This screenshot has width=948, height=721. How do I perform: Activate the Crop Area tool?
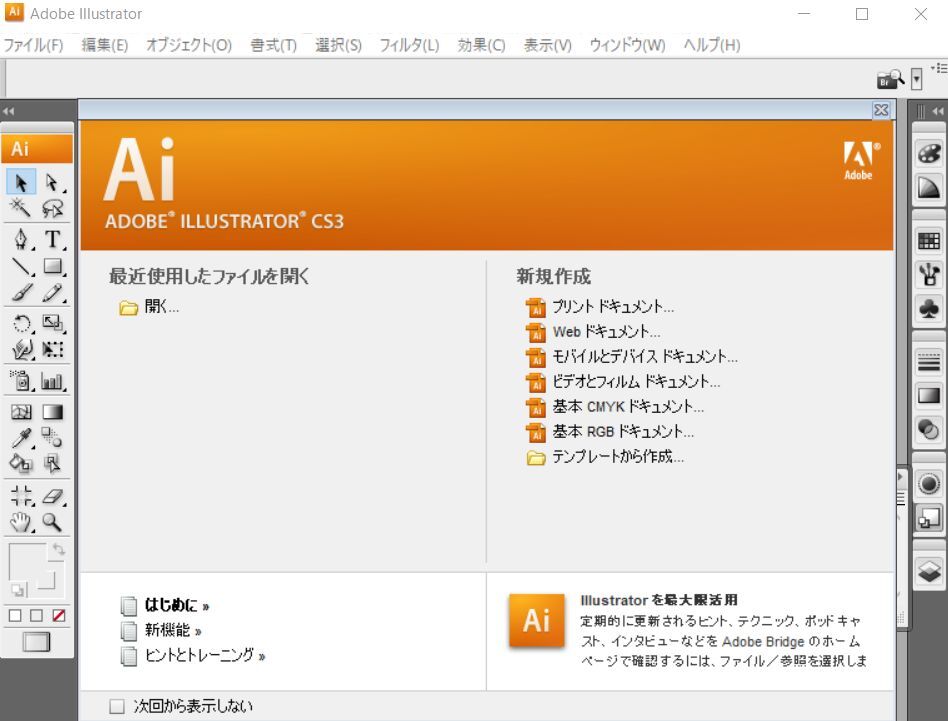click(21, 496)
